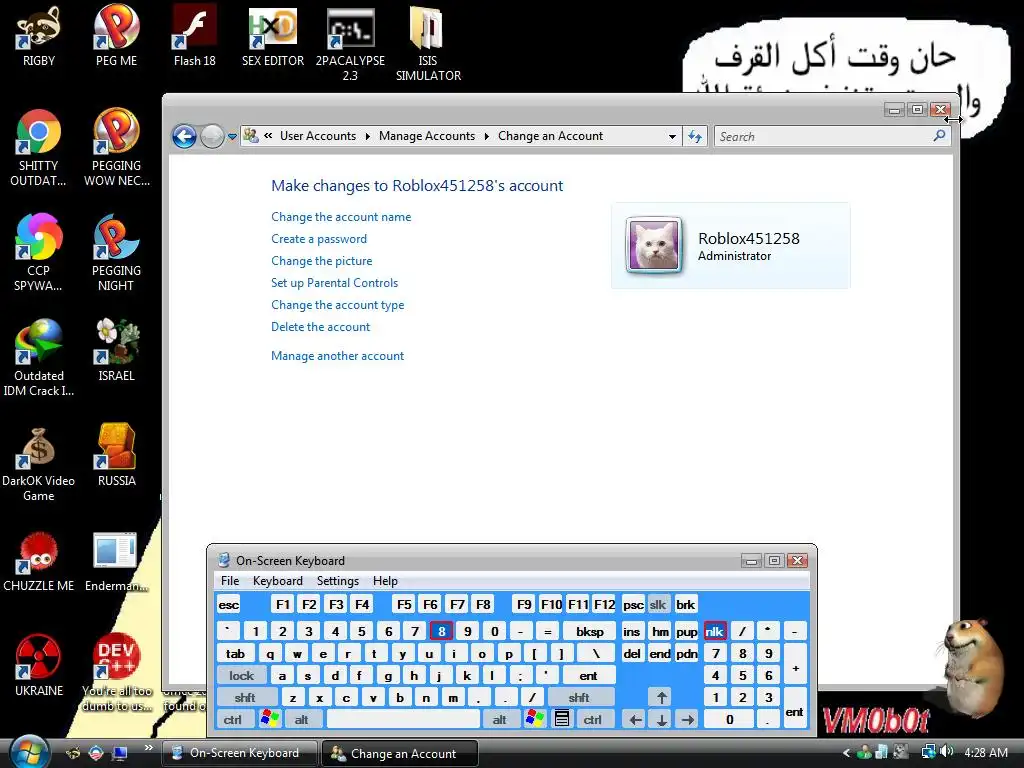Click the up arrow key
The image size is (1024, 768).
tap(661, 697)
